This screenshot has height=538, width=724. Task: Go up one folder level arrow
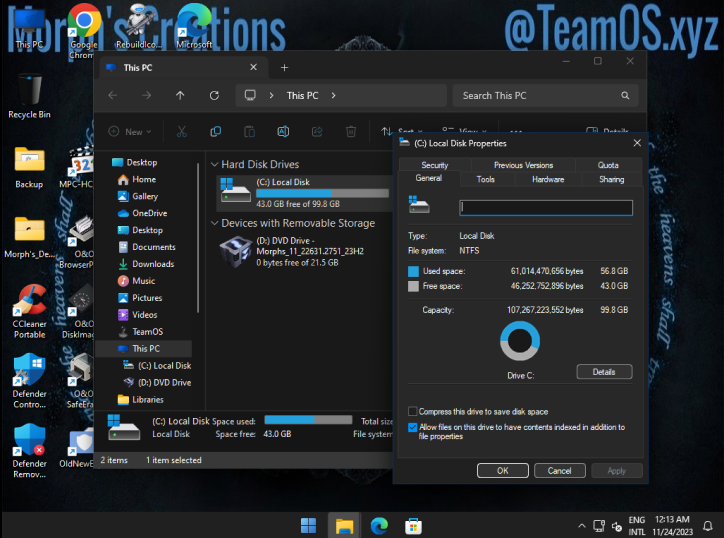point(180,96)
